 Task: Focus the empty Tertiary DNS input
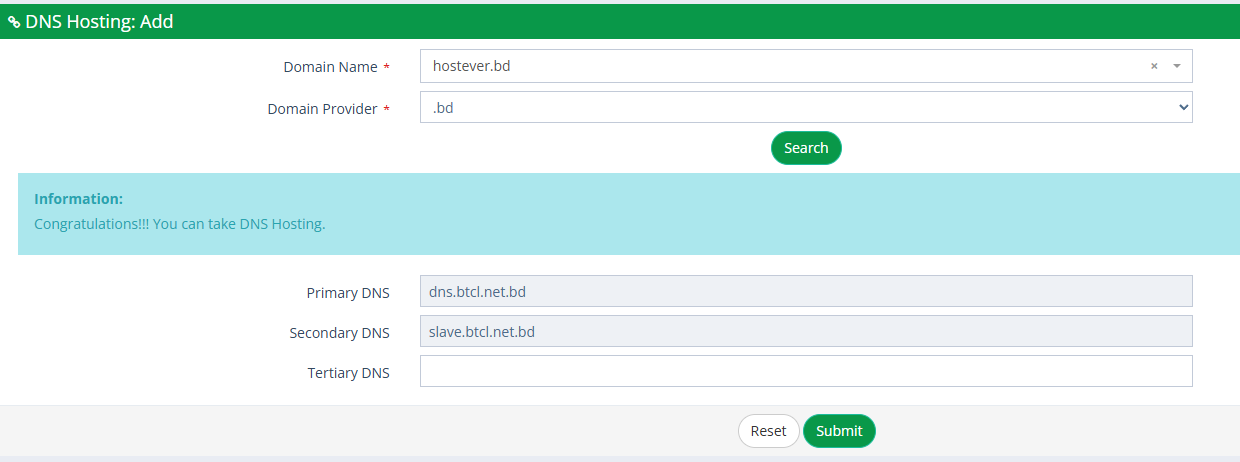[805, 371]
